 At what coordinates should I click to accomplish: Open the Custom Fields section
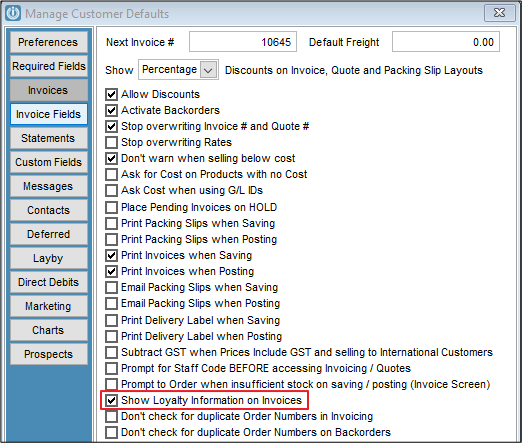48,162
